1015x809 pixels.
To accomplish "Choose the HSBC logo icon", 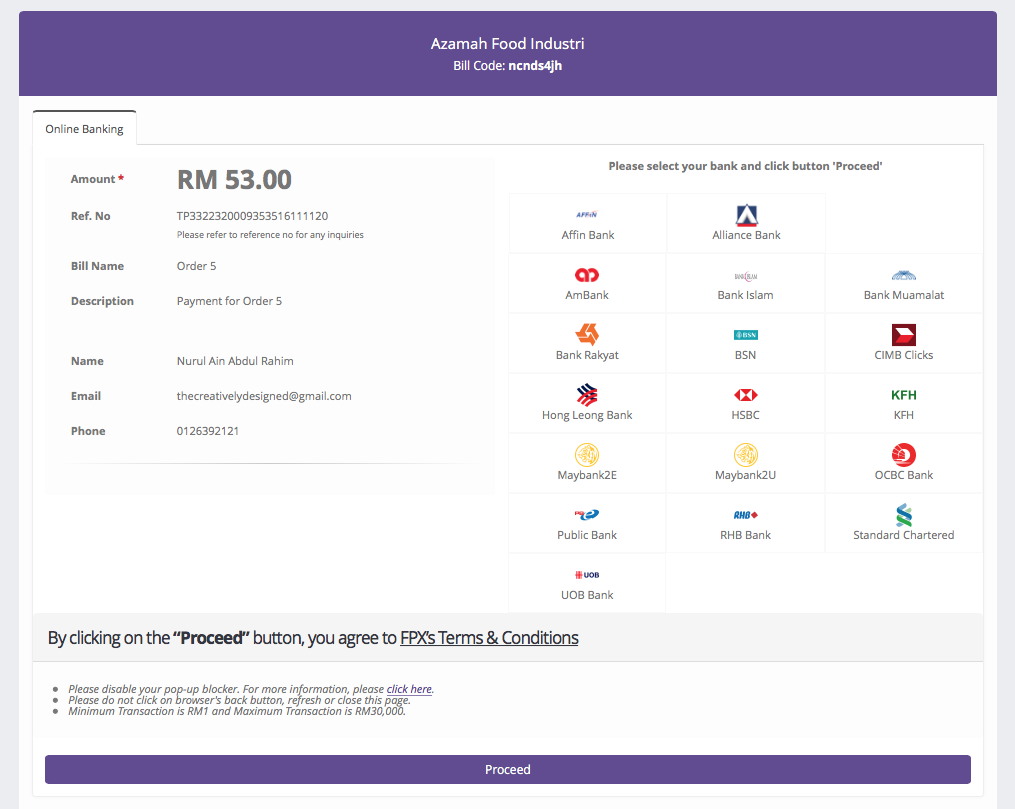I will point(746,395).
